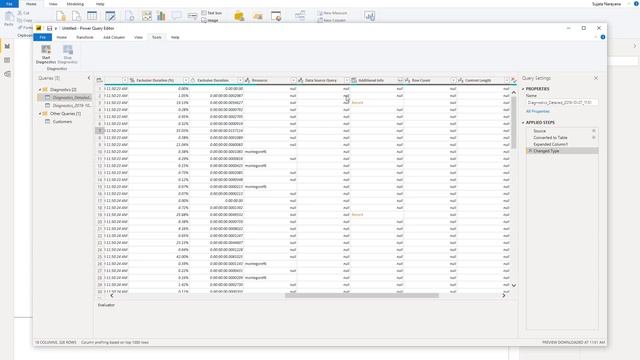Switch to Report view in Power BI sidebar
640x360 pixels.
tap(7, 46)
